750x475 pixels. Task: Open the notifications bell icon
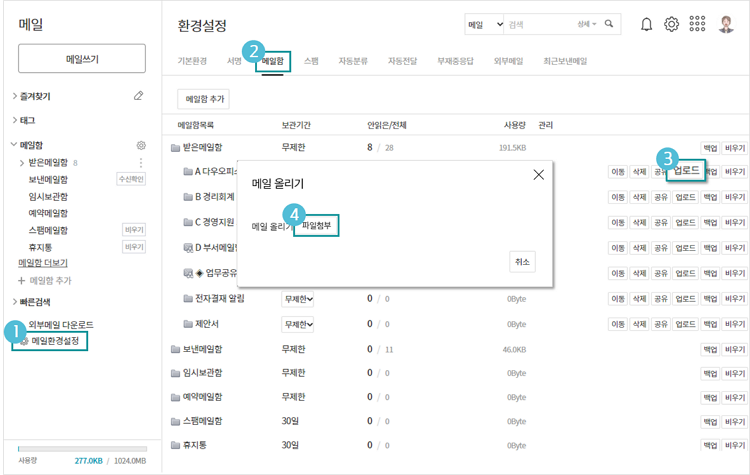tap(647, 24)
